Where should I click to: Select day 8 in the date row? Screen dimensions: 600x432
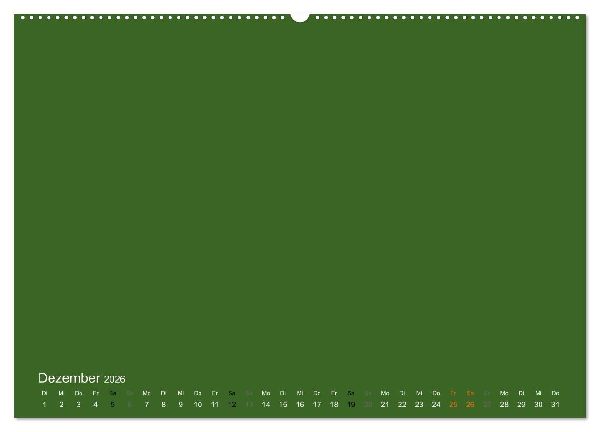pyautogui.click(x=163, y=404)
